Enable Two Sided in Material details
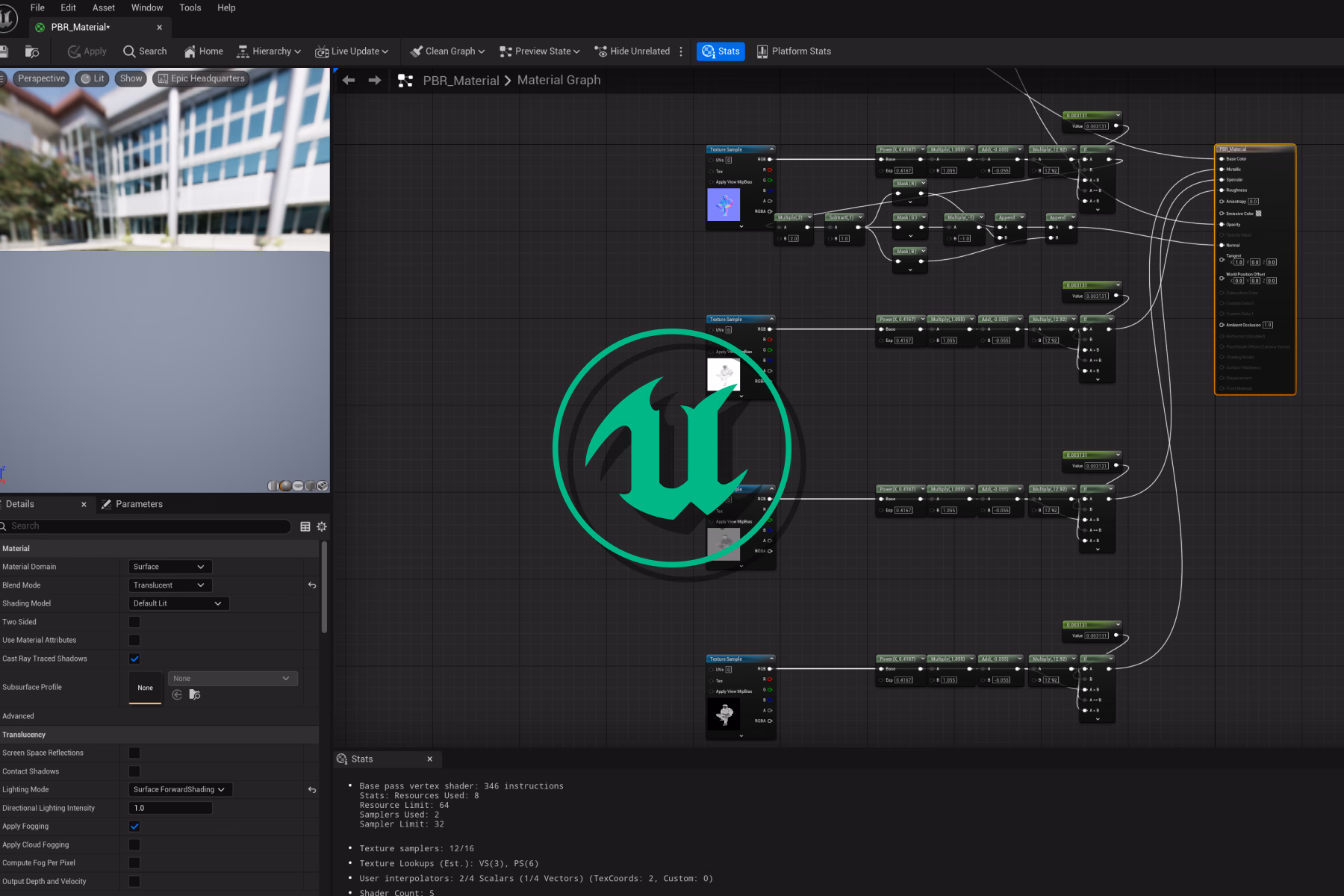The width and height of the screenshot is (1344, 896). (134, 621)
